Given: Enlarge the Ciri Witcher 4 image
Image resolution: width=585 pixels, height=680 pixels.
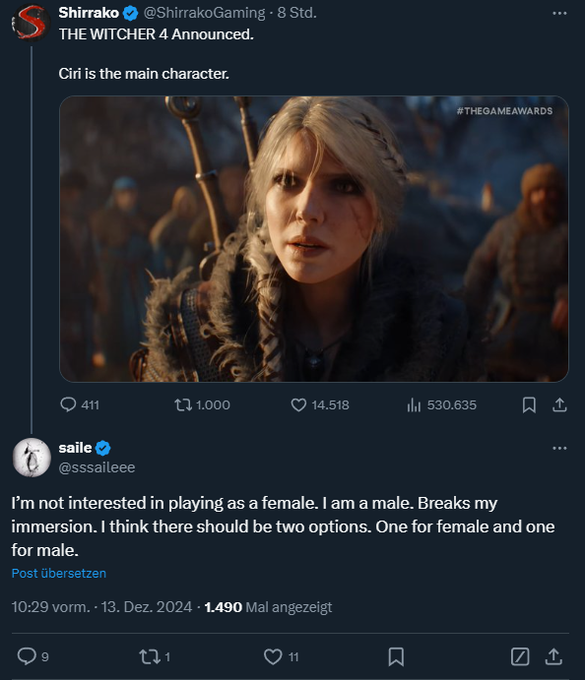Looking at the screenshot, I should [314, 239].
